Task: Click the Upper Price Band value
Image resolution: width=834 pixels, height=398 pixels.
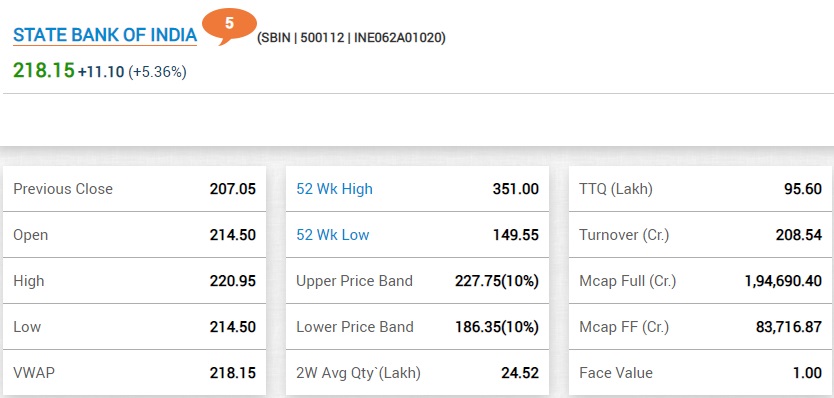Action: tap(497, 281)
